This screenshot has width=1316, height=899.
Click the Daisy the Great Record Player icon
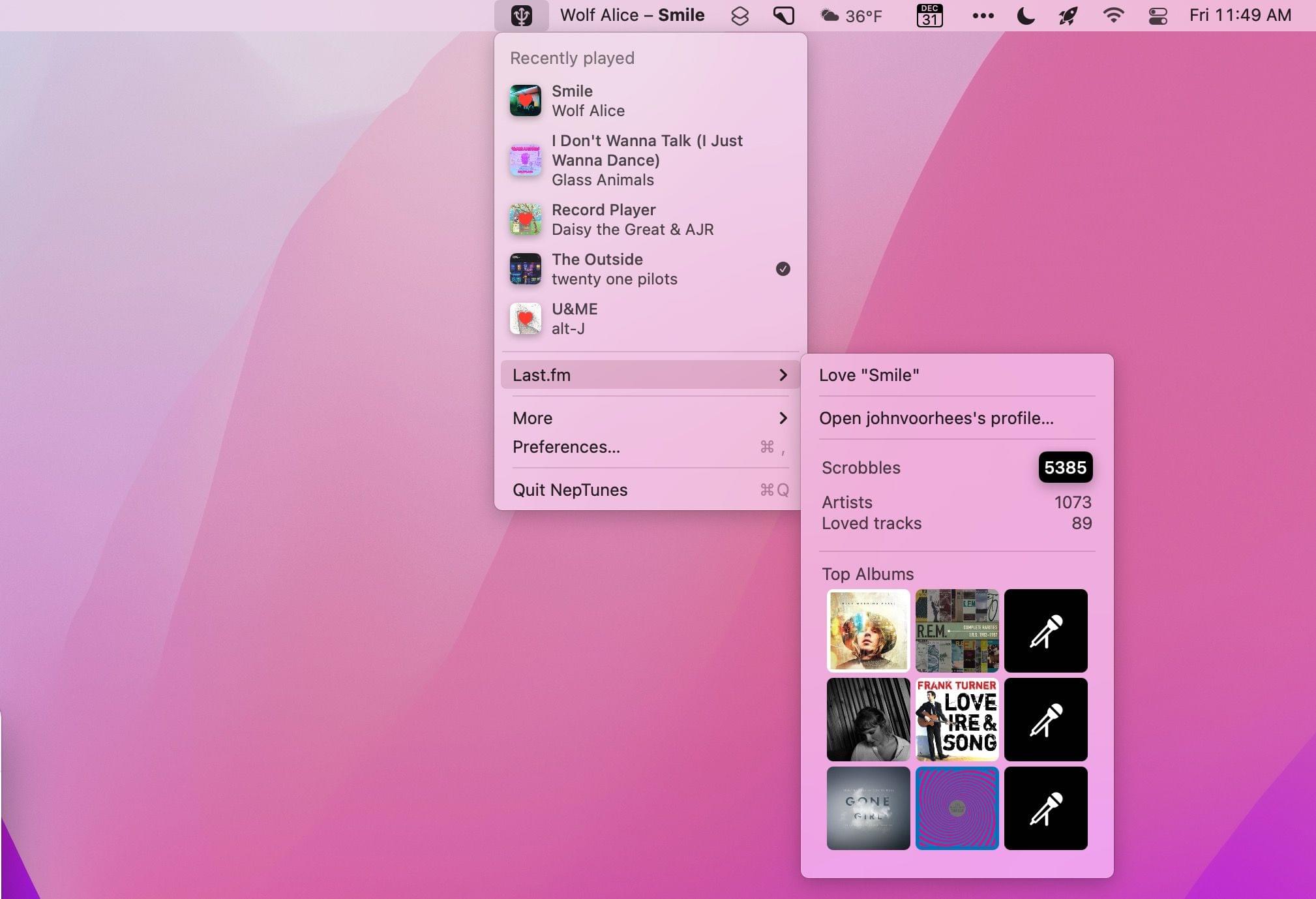click(x=526, y=219)
